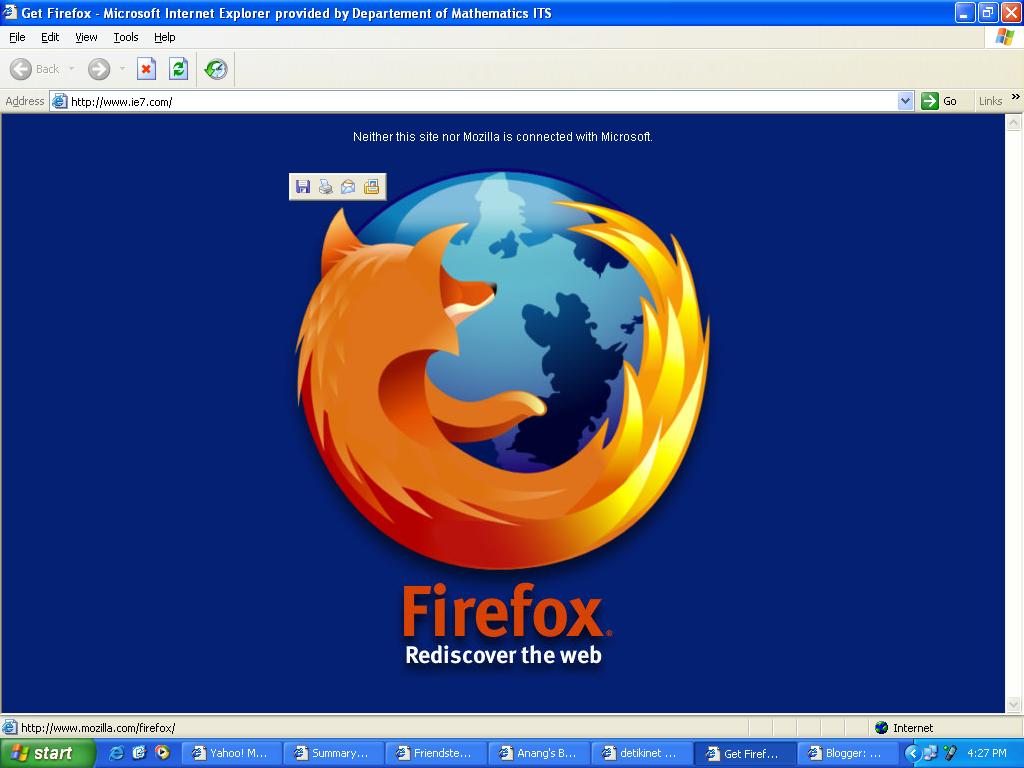Click the Internet zone globe in status bar
The width and height of the screenshot is (1024, 768).
(882, 728)
